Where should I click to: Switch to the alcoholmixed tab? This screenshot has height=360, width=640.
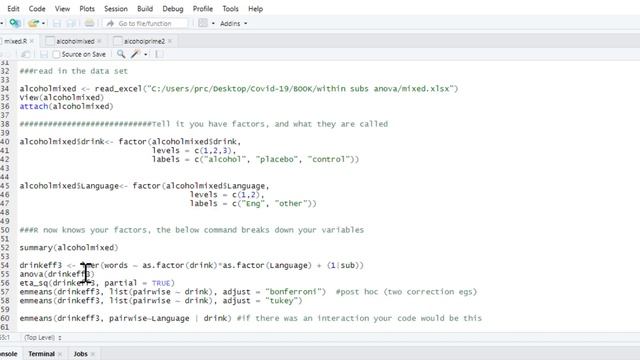tap(75, 41)
